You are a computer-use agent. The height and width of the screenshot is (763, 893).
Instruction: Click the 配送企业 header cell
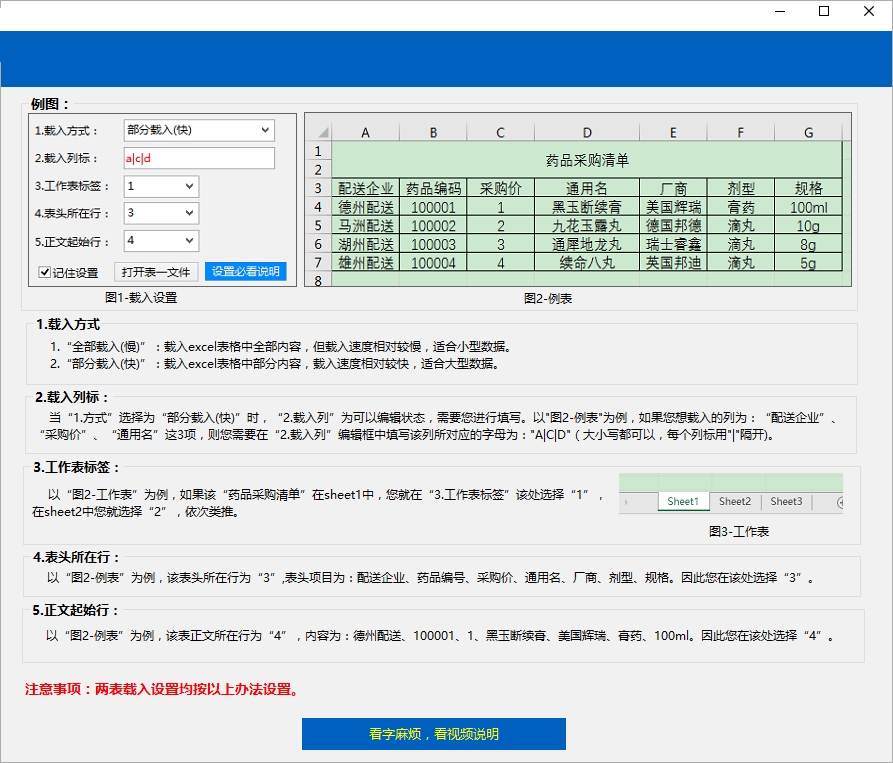[365, 188]
